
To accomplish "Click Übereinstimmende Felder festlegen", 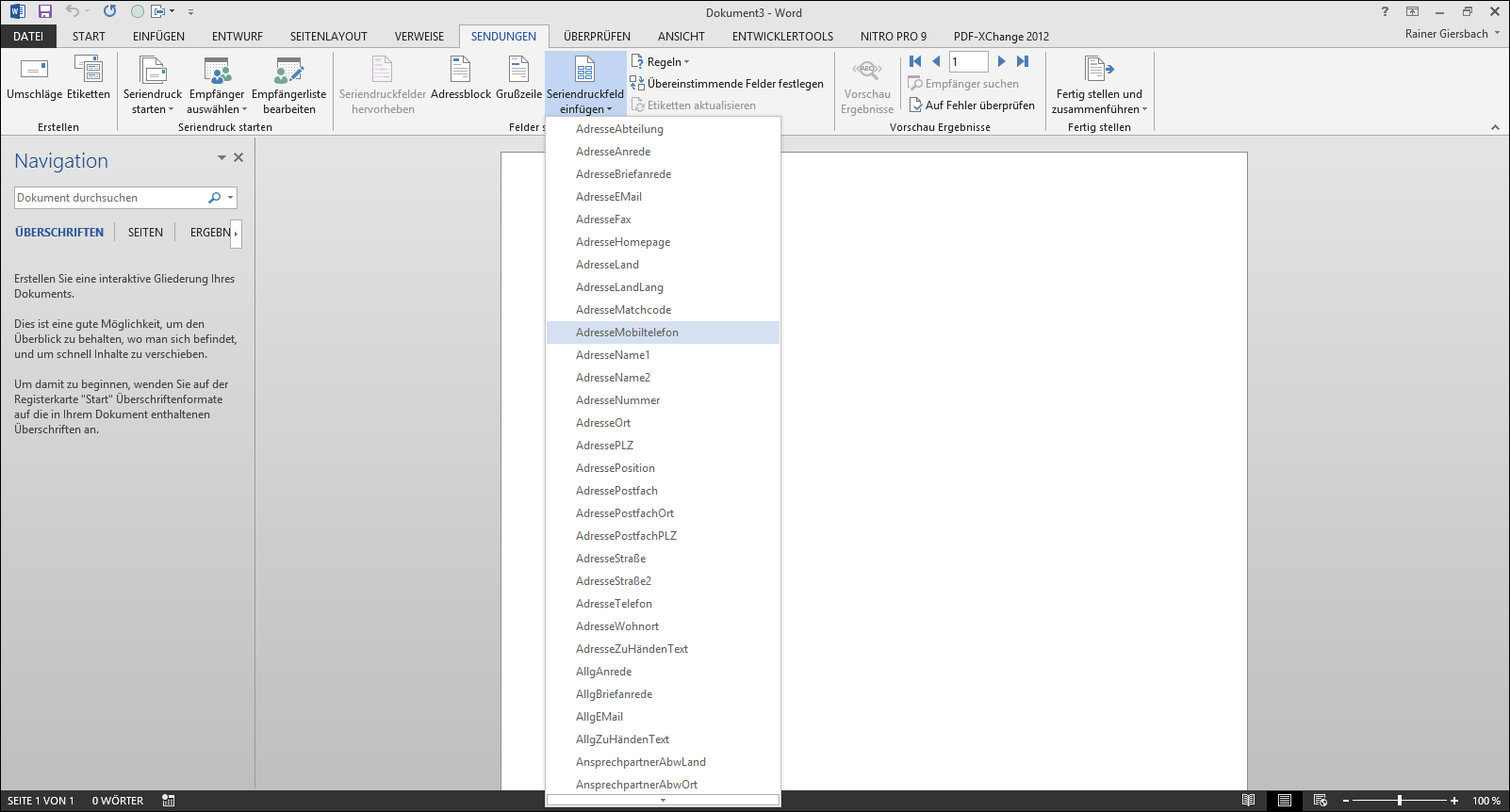I will 727,84.
